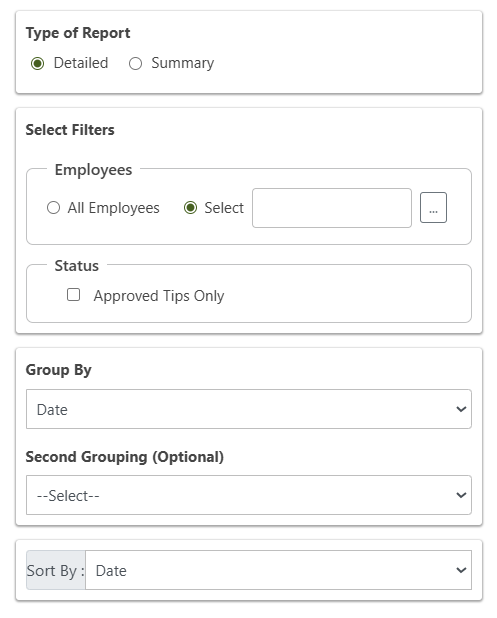The height and width of the screenshot is (618, 497).
Task: Click the Approved Tips Only label text
Action: (x=159, y=296)
